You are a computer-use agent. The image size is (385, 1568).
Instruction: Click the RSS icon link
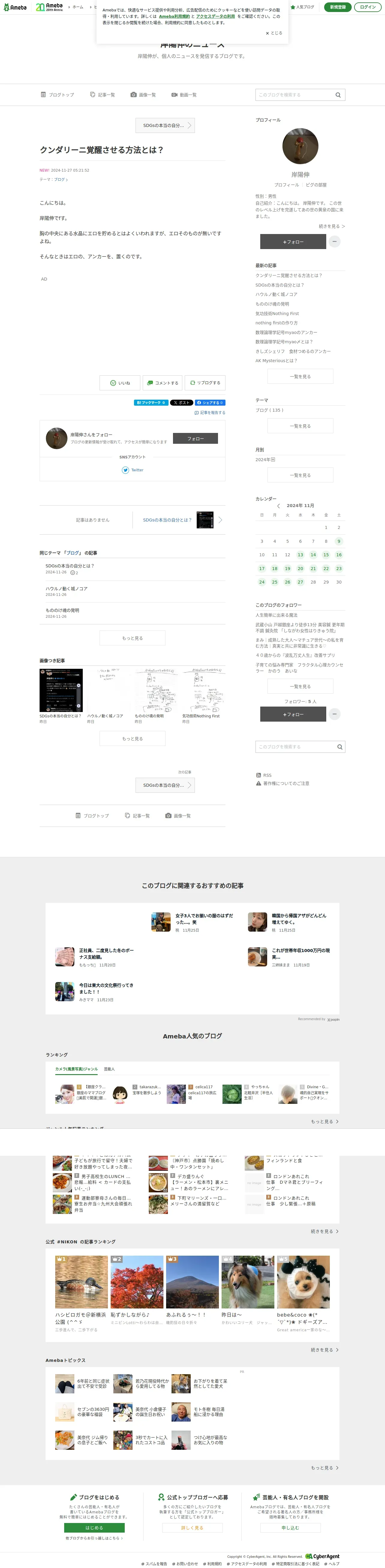(x=264, y=776)
